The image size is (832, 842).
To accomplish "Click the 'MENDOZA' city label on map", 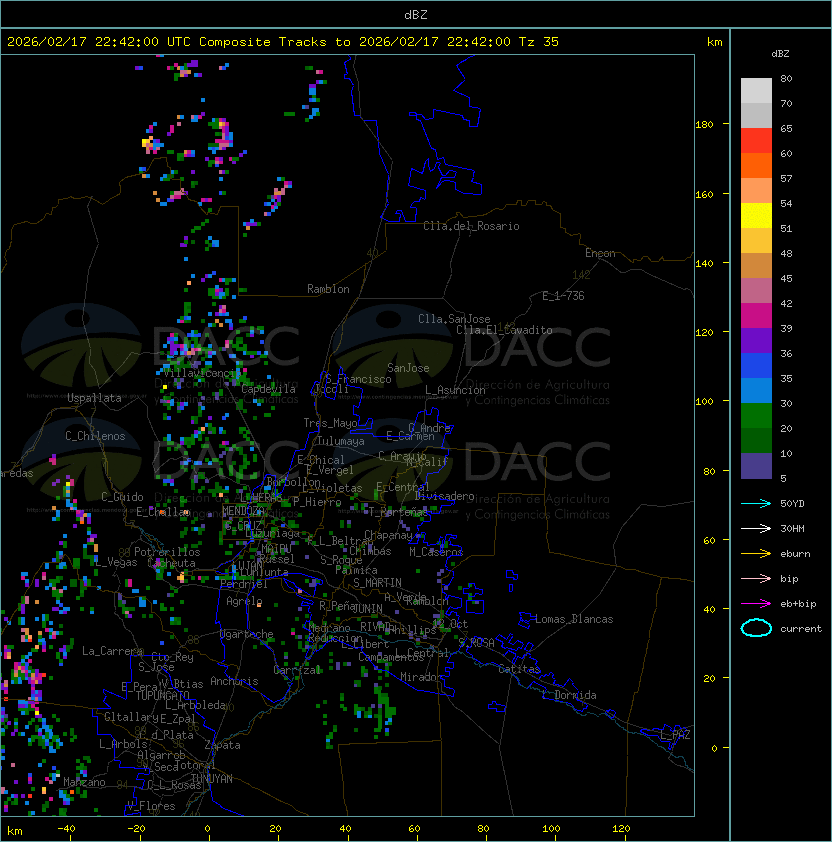I will tap(243, 510).
